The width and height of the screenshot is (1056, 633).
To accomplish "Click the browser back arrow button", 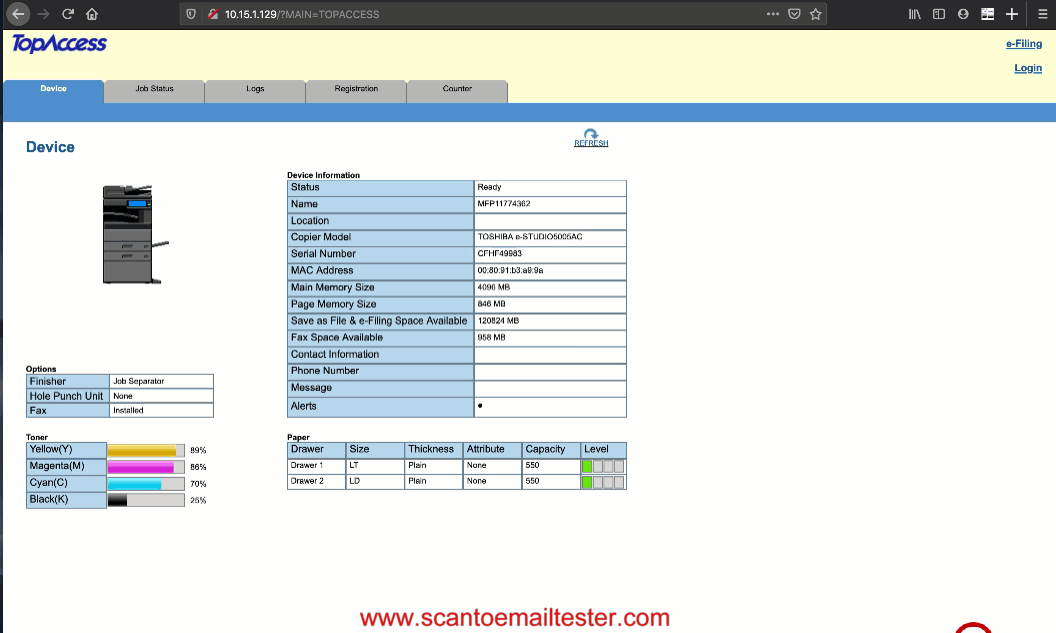I will pos(18,14).
